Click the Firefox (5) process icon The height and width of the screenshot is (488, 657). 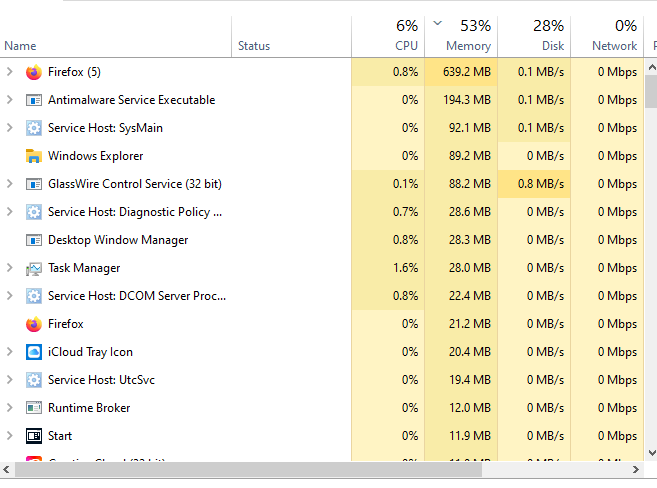[34, 72]
